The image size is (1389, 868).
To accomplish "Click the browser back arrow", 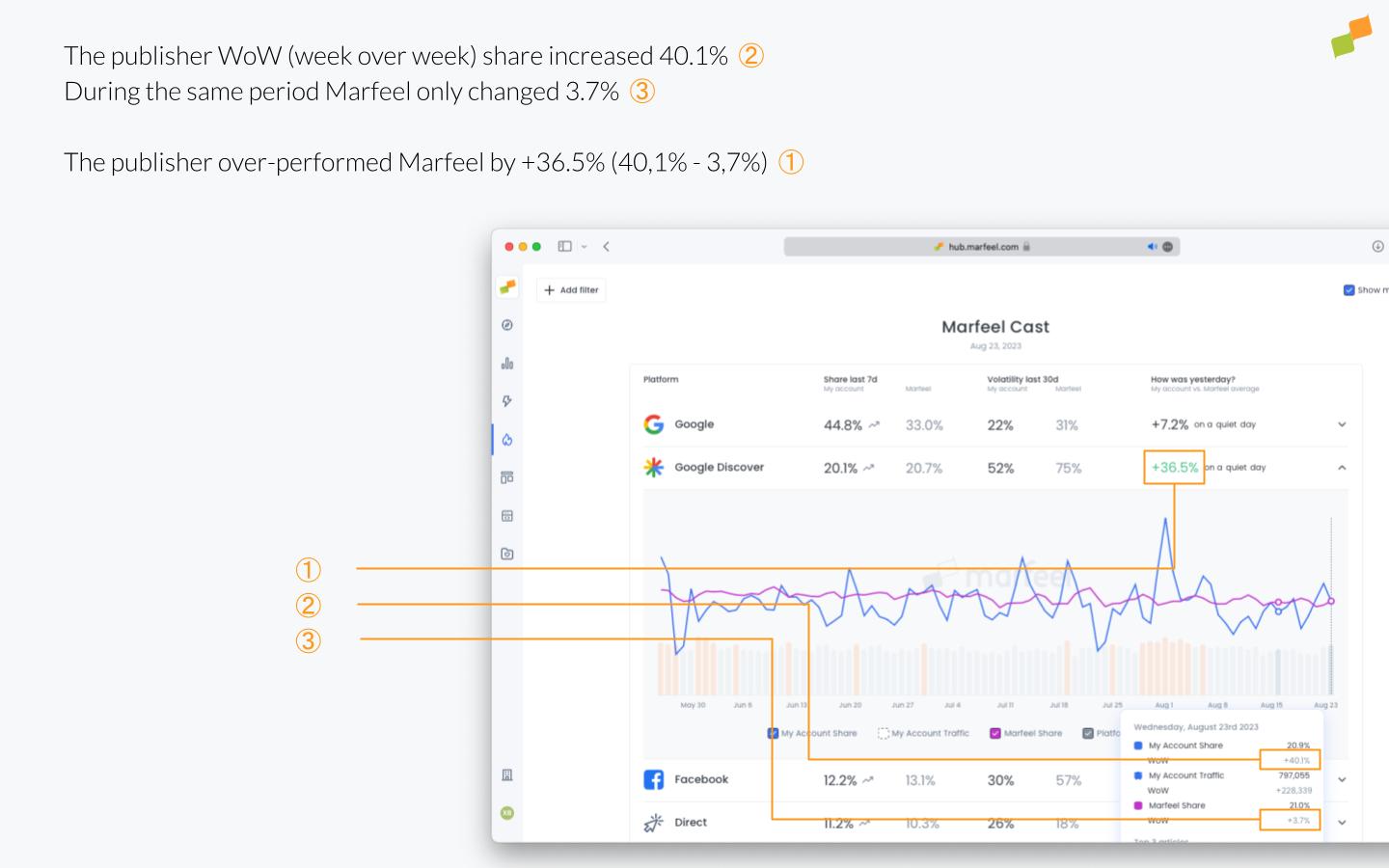I will (x=606, y=246).
